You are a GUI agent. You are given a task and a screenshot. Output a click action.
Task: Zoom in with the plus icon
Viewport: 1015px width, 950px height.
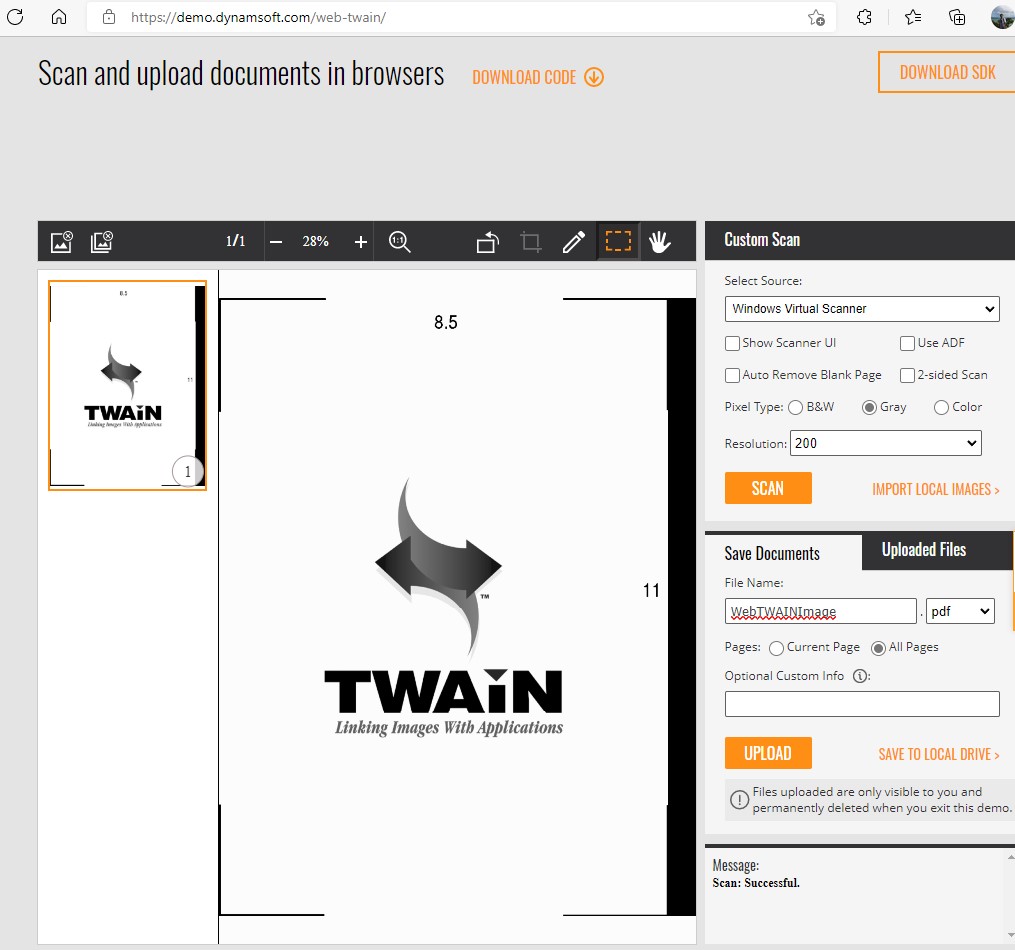361,242
